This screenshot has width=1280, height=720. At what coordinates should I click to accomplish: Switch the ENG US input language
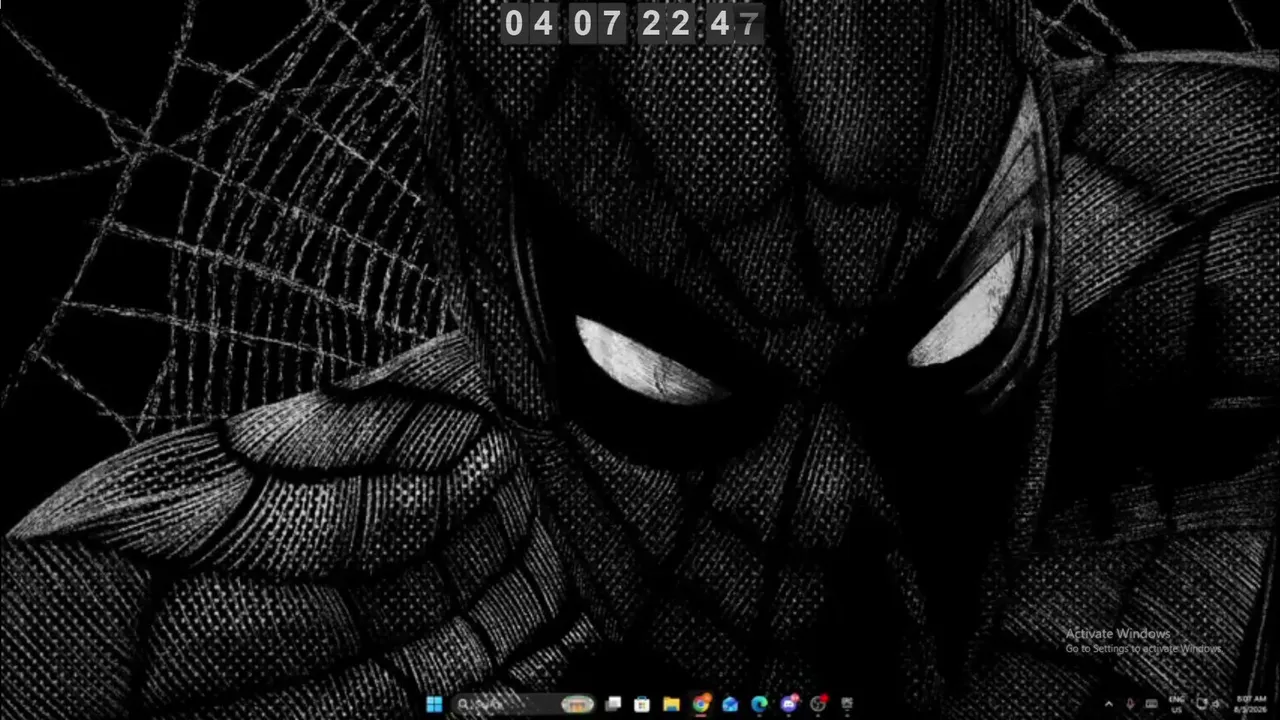(x=1177, y=704)
